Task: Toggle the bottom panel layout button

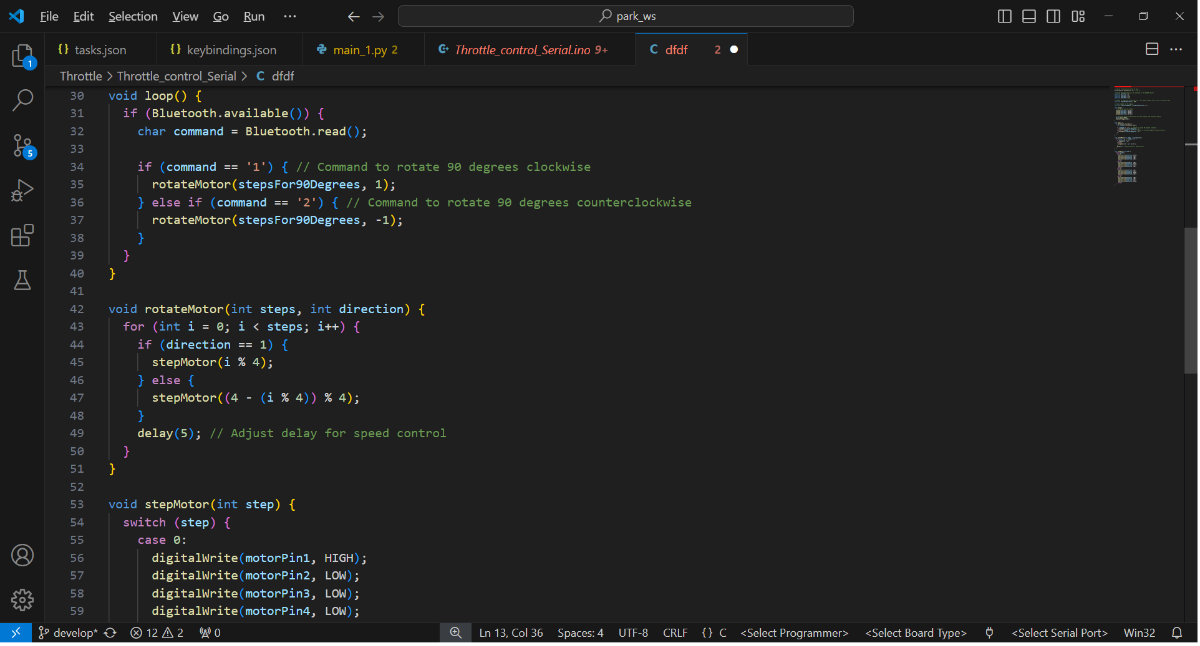Action: 1029,16
